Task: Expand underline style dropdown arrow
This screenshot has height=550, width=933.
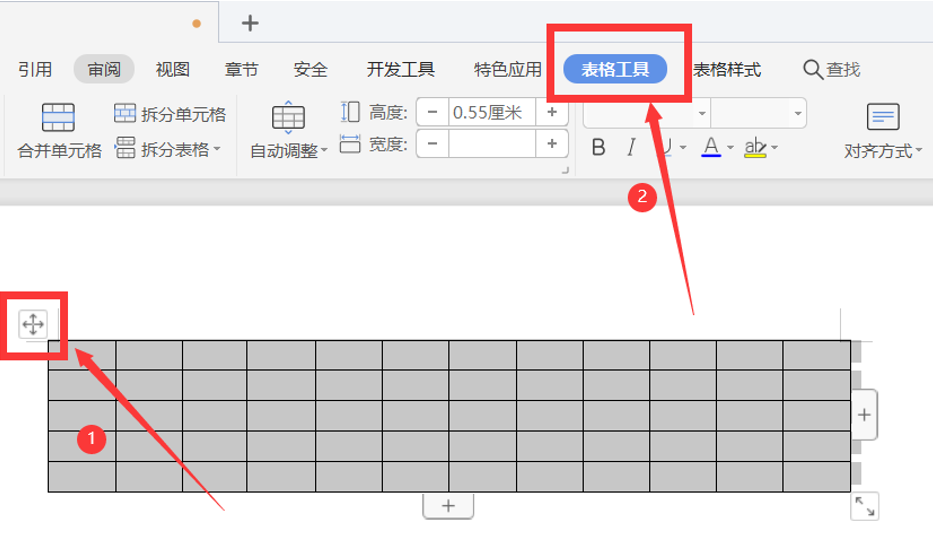Action: (x=682, y=147)
